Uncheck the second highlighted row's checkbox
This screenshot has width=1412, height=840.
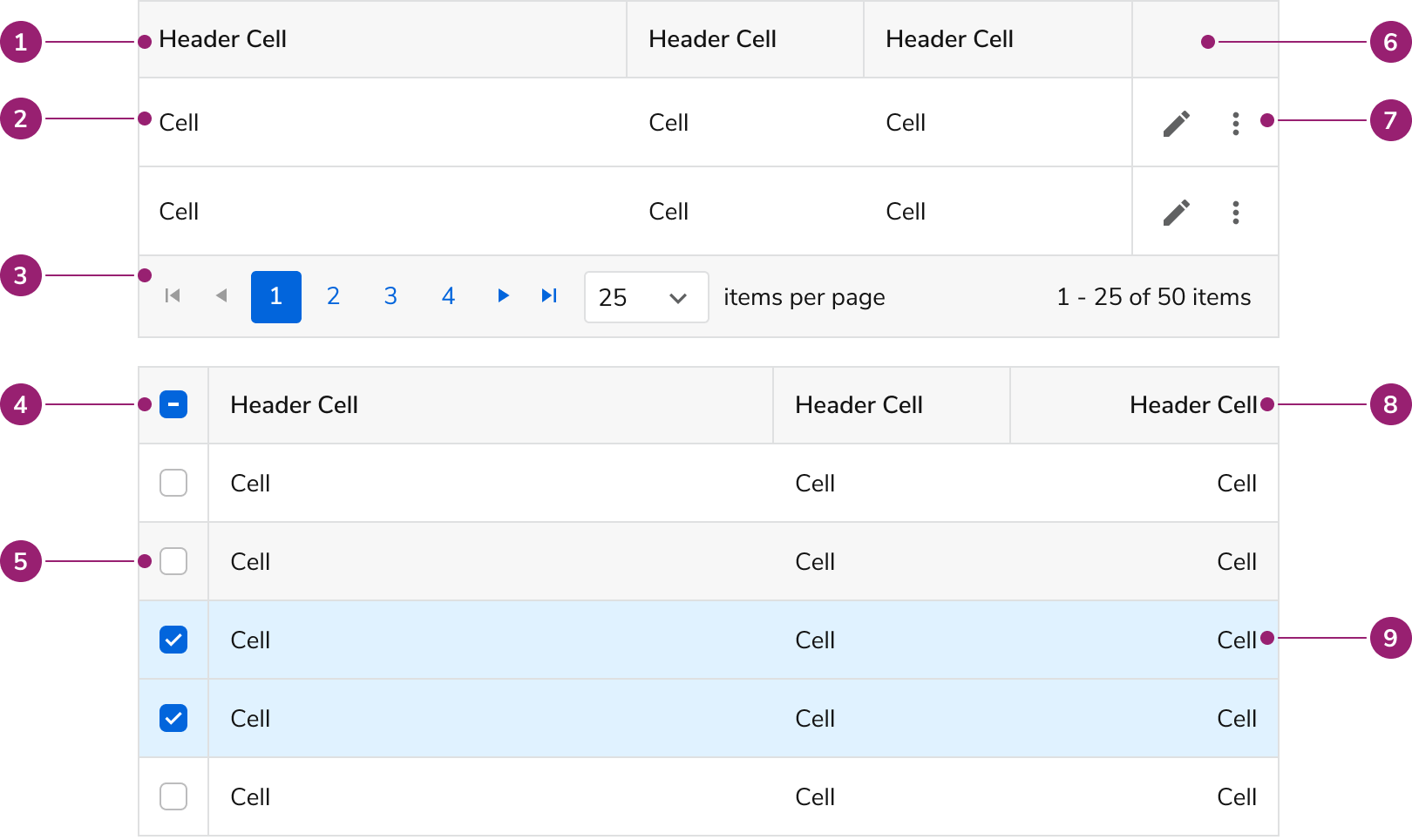[173, 718]
